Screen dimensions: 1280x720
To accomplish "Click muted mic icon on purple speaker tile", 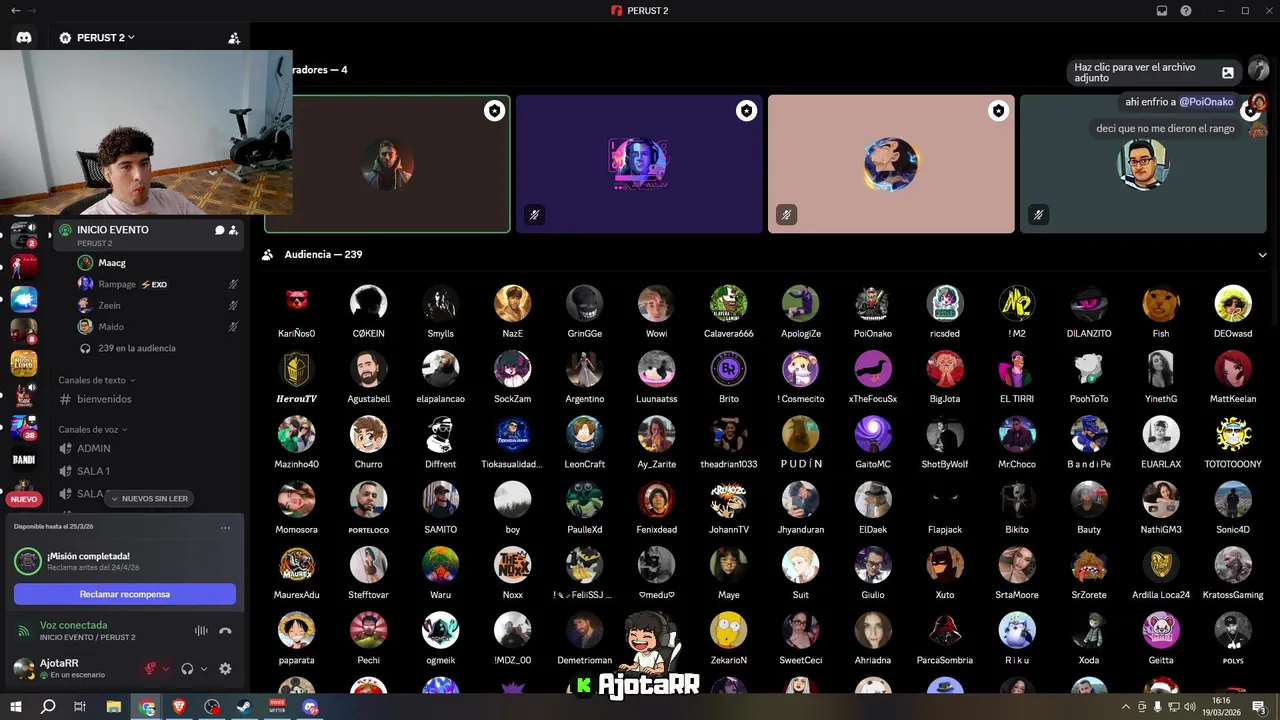I will (x=534, y=215).
